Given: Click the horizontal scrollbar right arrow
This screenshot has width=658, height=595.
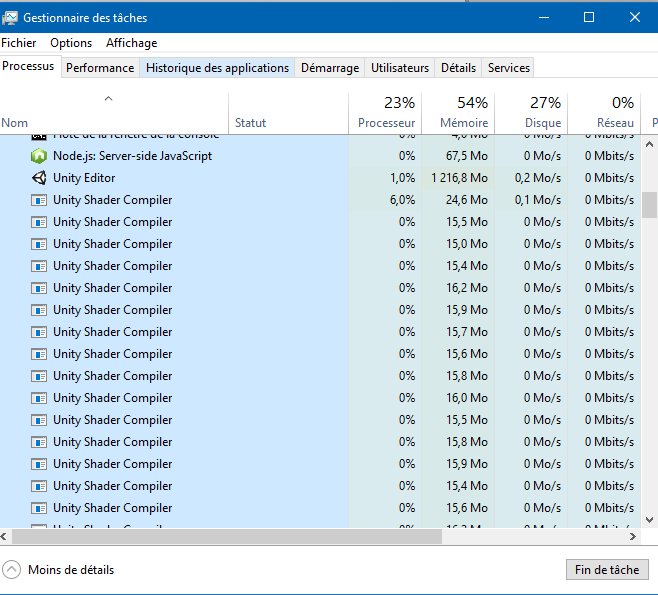Looking at the screenshot, I should (633, 536).
